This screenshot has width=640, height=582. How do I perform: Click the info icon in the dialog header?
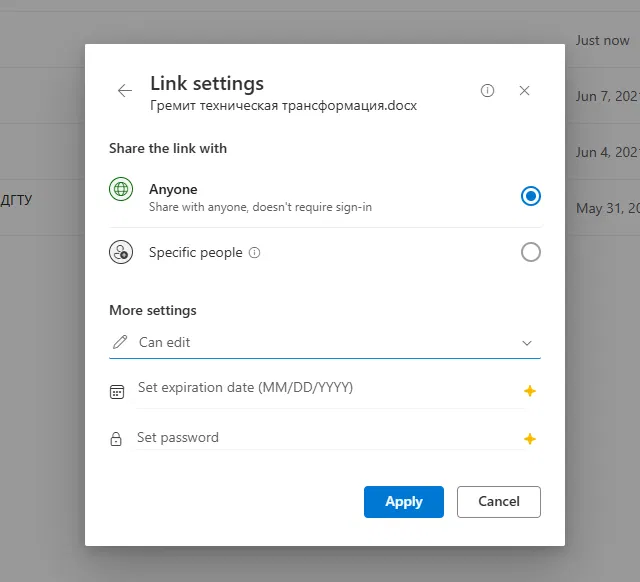(x=488, y=91)
